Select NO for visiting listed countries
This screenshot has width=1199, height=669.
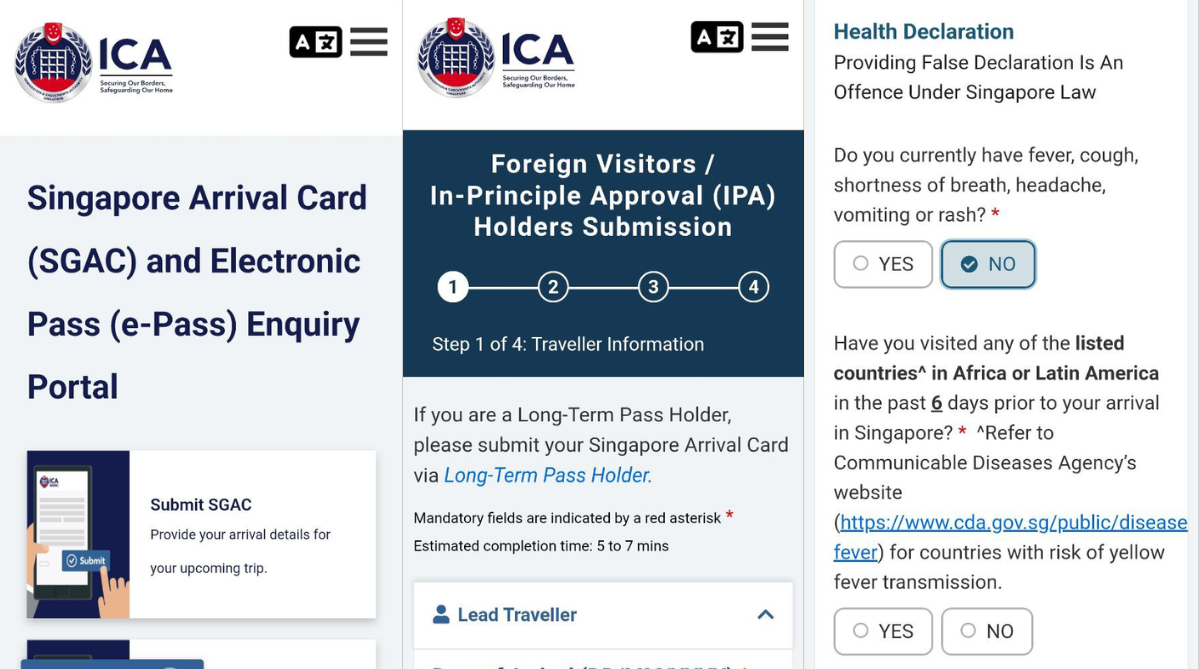[x=987, y=631]
